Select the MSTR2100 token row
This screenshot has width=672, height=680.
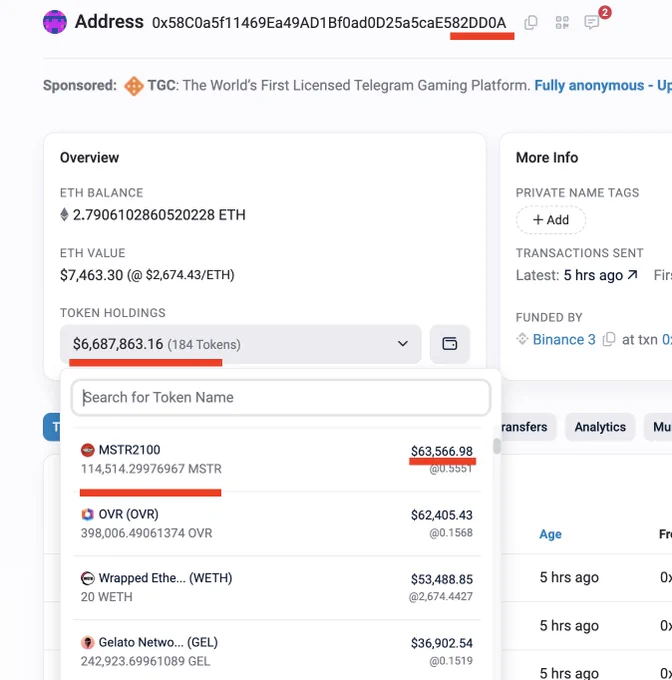point(277,459)
